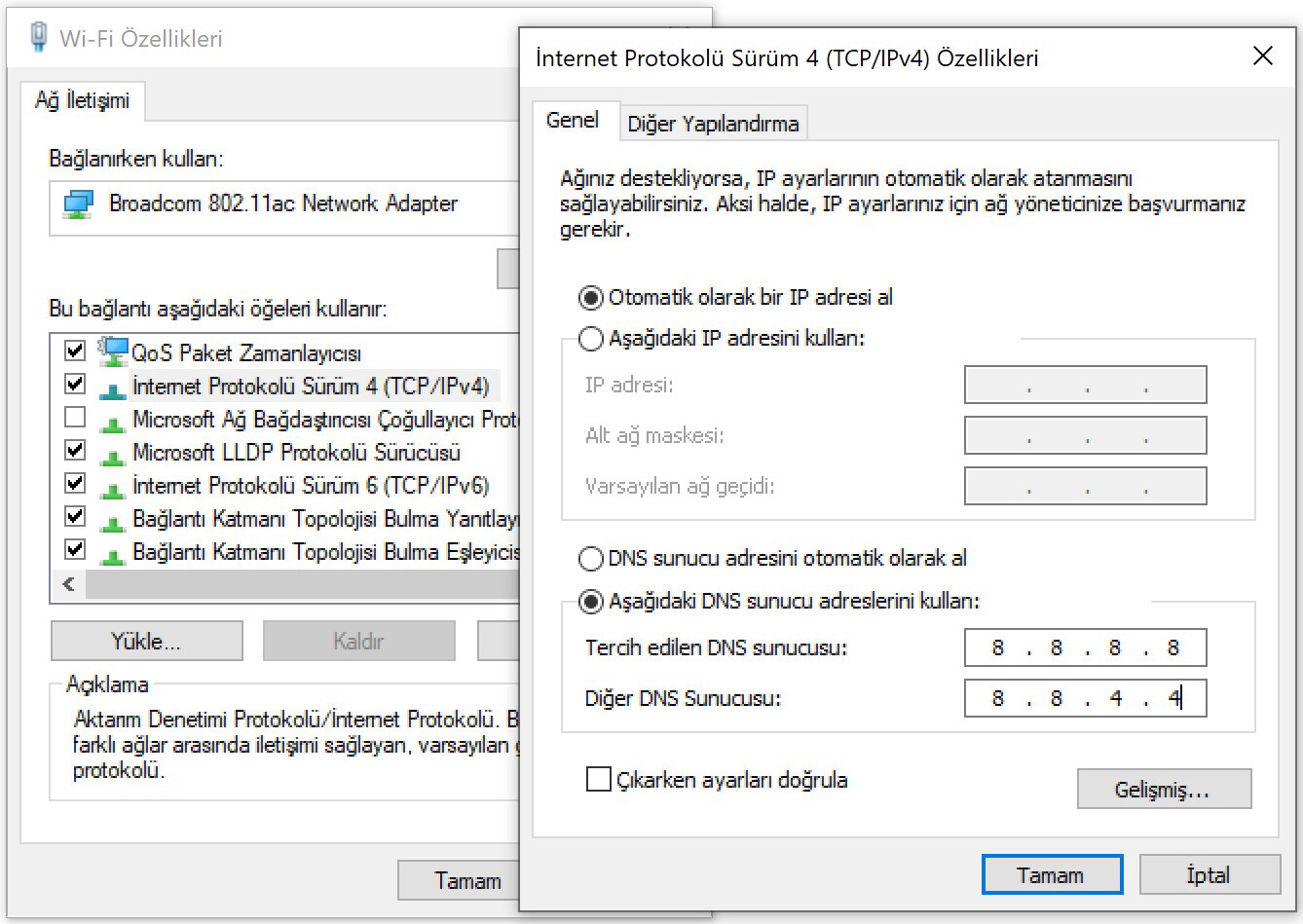
Task: Select İnternet Protokolü Sürüm 6 list item
Action: tap(310, 486)
